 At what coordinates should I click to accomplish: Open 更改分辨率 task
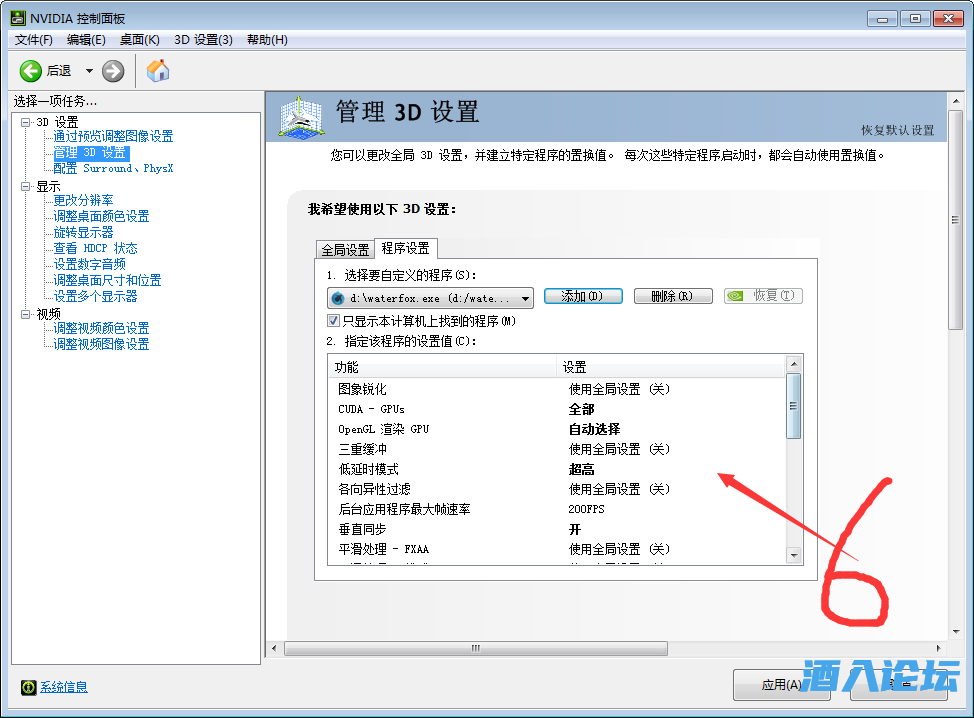[x=83, y=201]
